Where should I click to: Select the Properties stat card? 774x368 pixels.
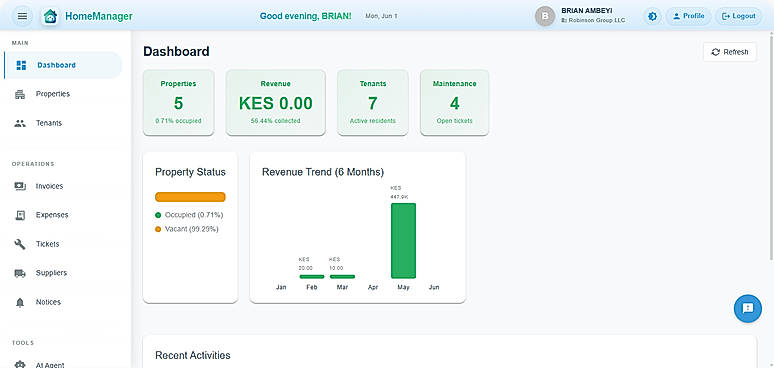178,102
